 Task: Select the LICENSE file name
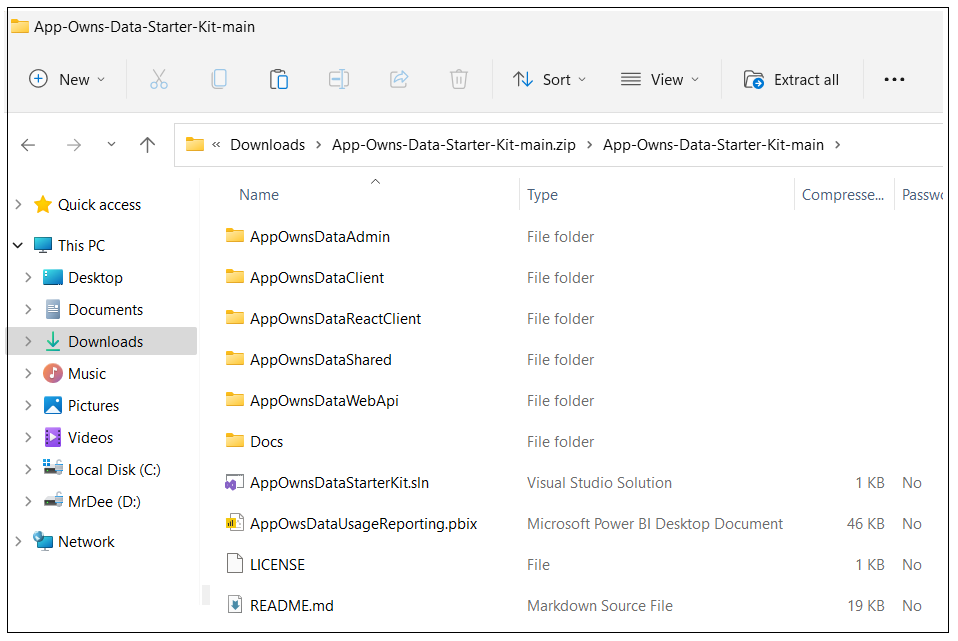coord(277,565)
